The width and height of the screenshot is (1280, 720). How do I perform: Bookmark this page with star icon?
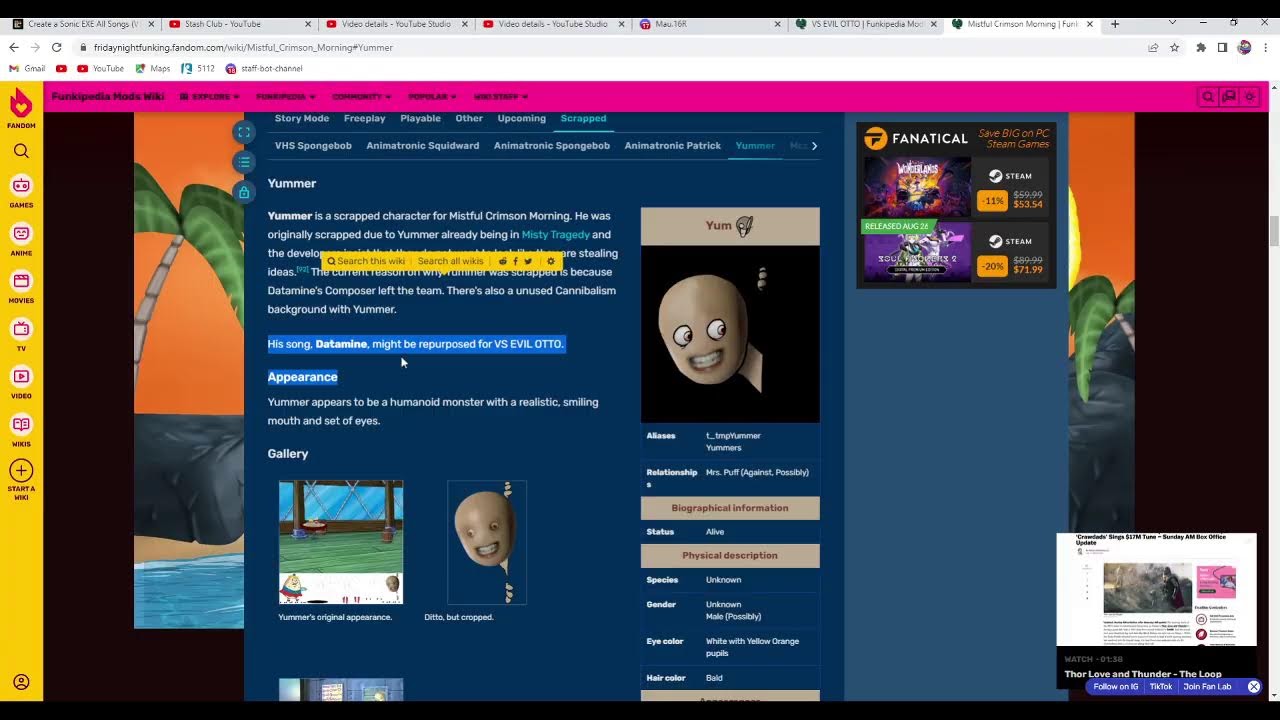(x=1174, y=47)
